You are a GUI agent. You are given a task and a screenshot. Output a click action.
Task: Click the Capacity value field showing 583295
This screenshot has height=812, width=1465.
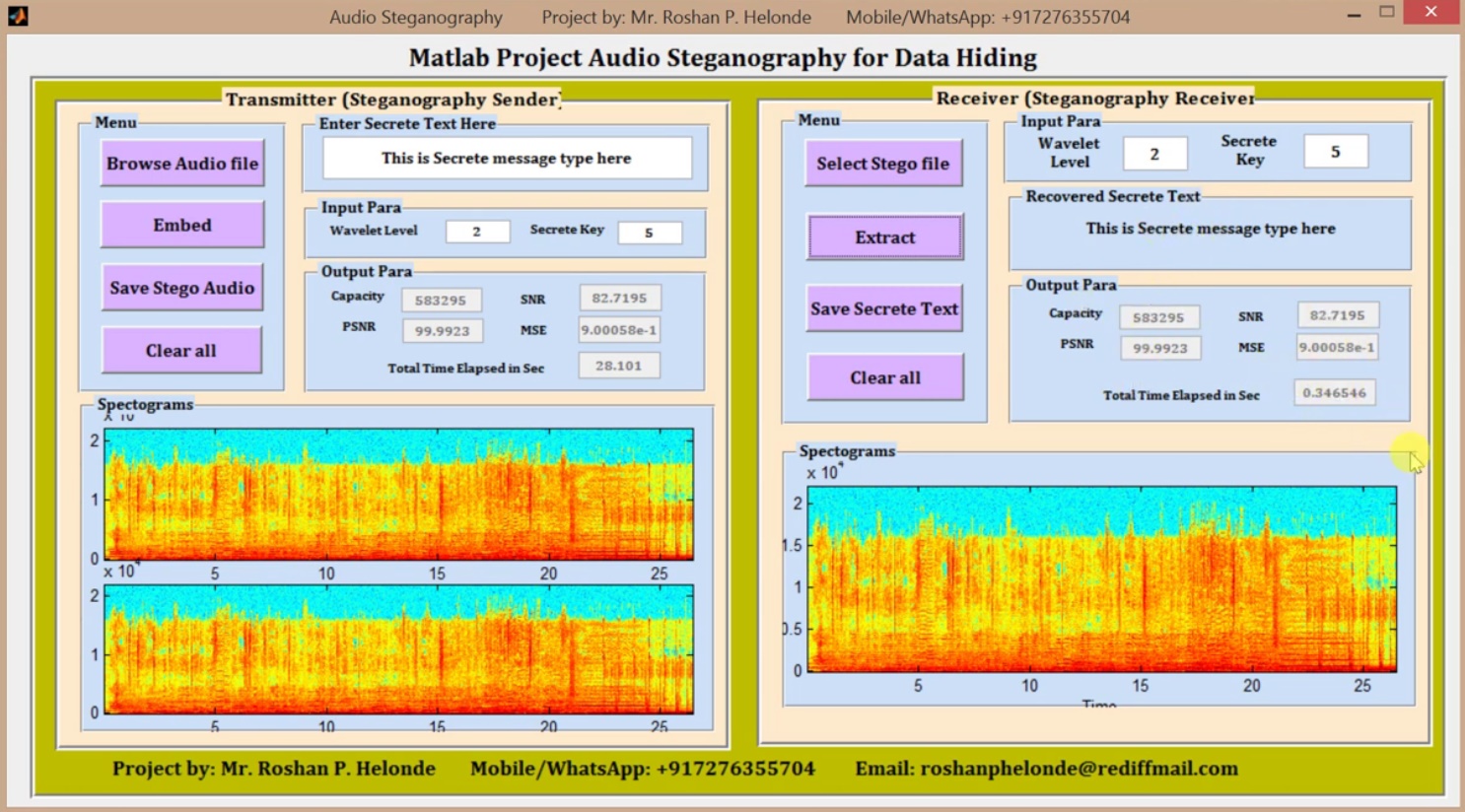(442, 299)
